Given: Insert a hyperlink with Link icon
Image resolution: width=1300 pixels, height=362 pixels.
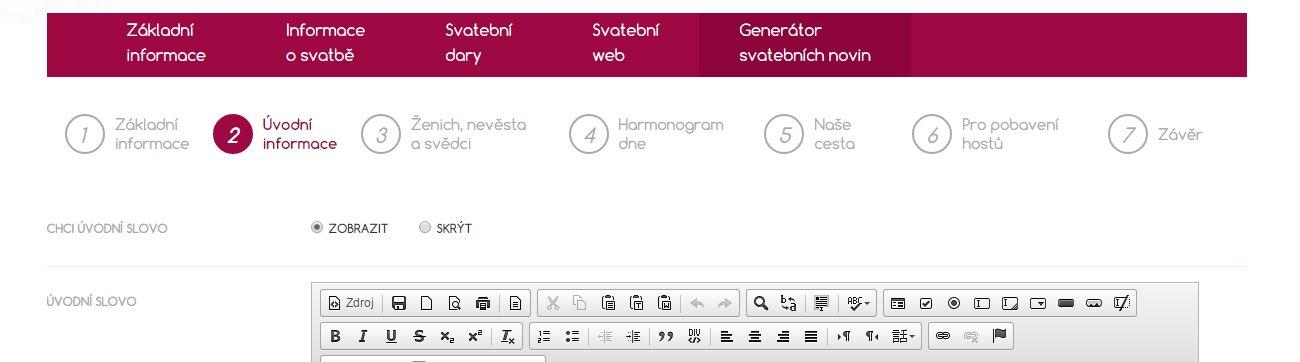Looking at the screenshot, I should pyautogui.click(x=942, y=336).
